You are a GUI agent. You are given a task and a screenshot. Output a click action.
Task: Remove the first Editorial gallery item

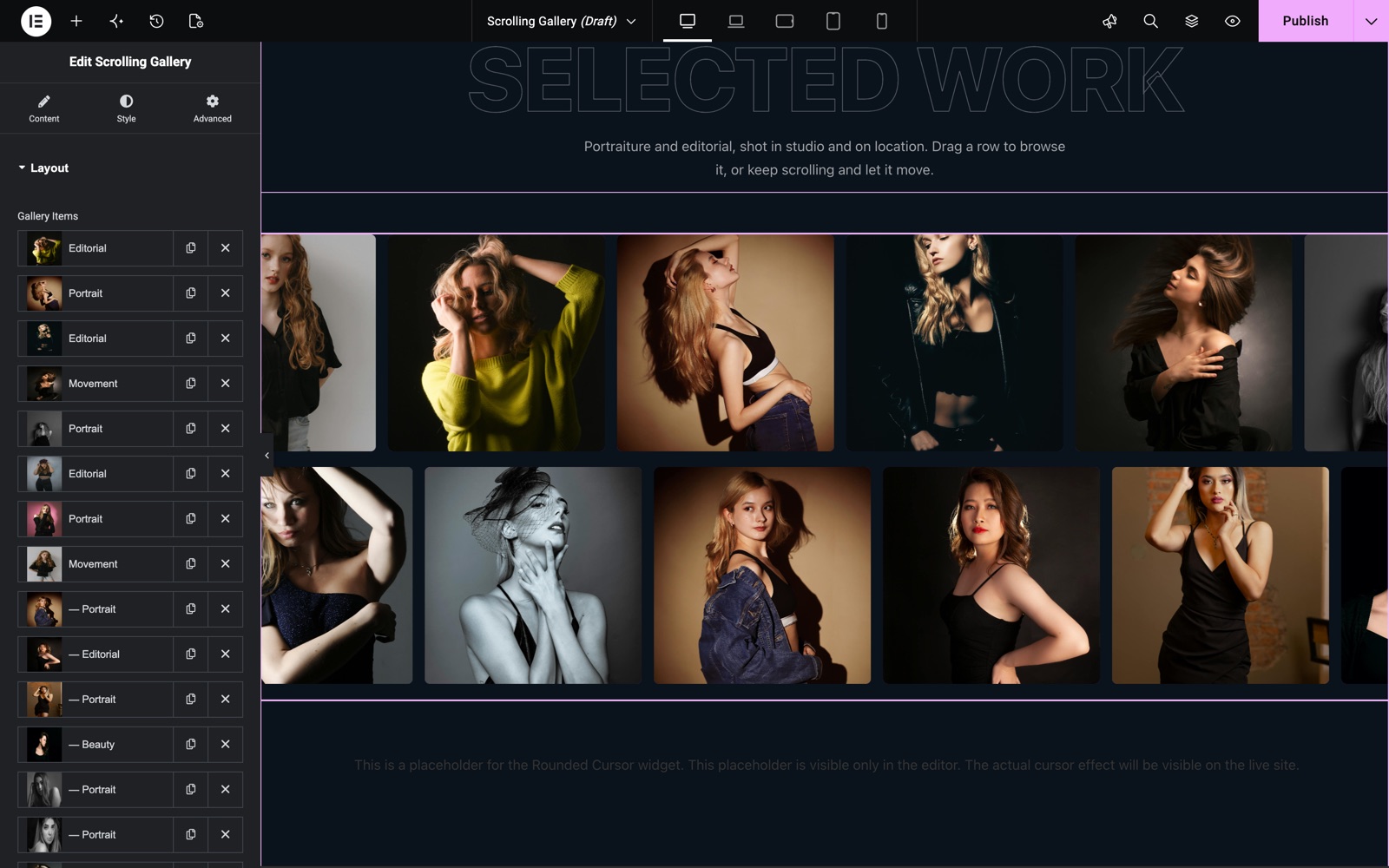point(225,248)
